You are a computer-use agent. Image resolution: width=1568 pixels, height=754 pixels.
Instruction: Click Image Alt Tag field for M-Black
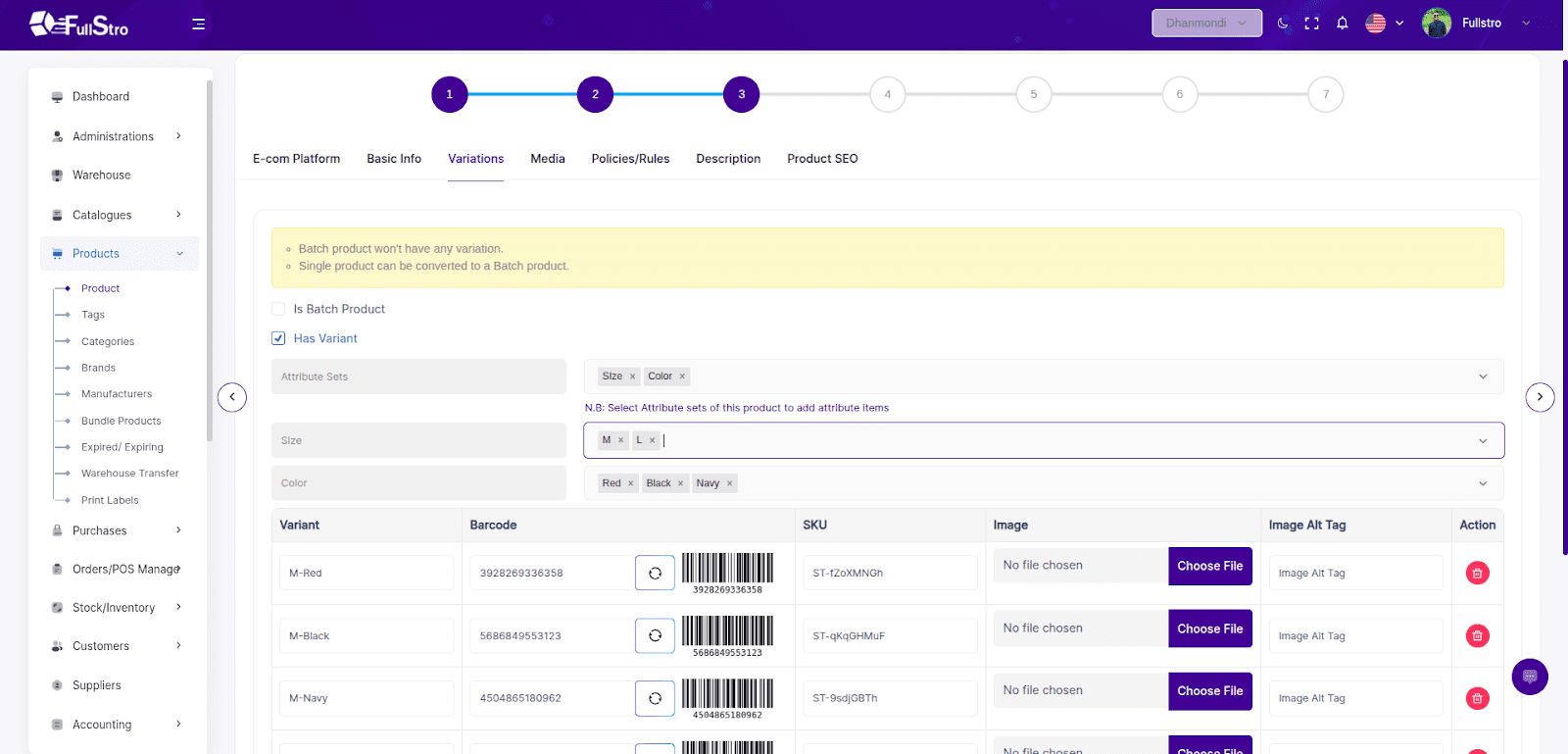point(1355,635)
